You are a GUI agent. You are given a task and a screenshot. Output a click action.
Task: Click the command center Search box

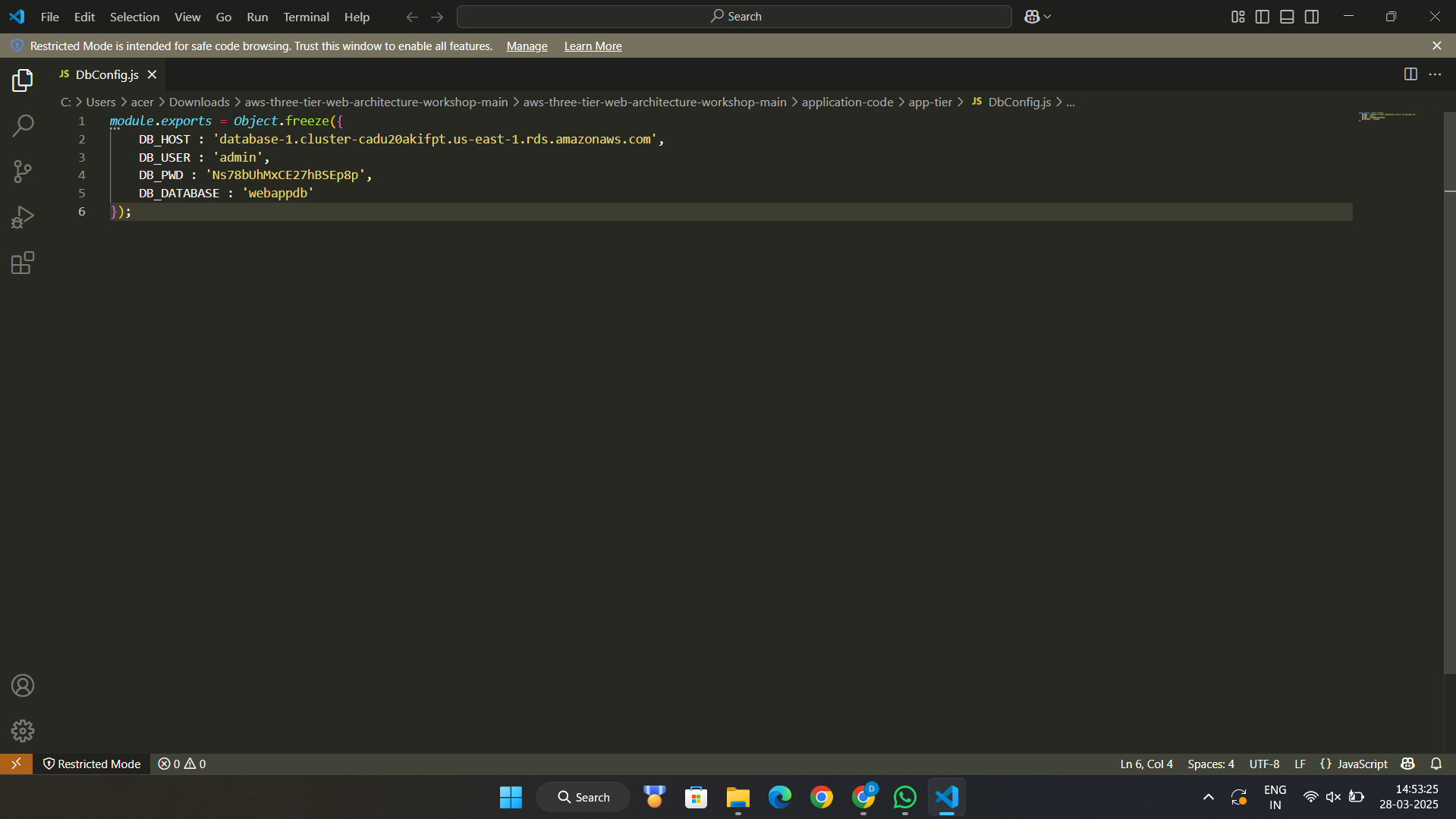(734, 17)
